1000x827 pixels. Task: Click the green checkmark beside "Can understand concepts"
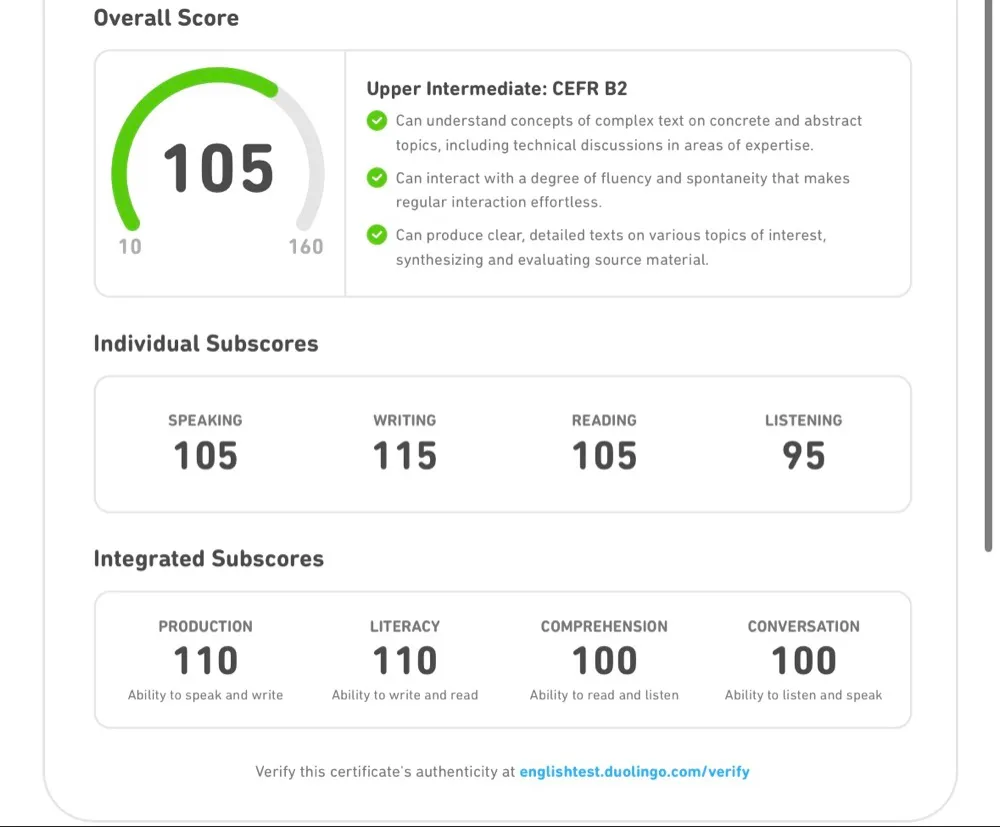tap(377, 121)
